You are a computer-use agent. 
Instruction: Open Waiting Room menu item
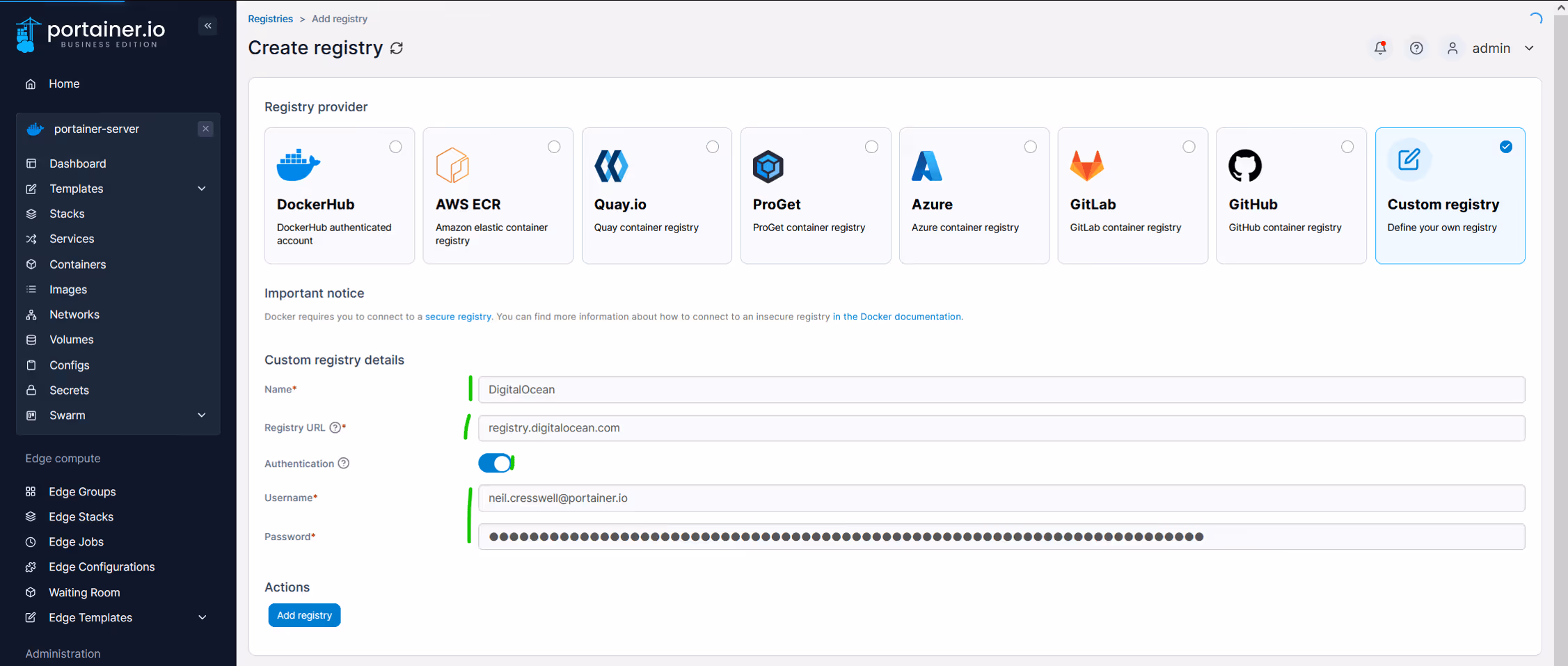84,592
